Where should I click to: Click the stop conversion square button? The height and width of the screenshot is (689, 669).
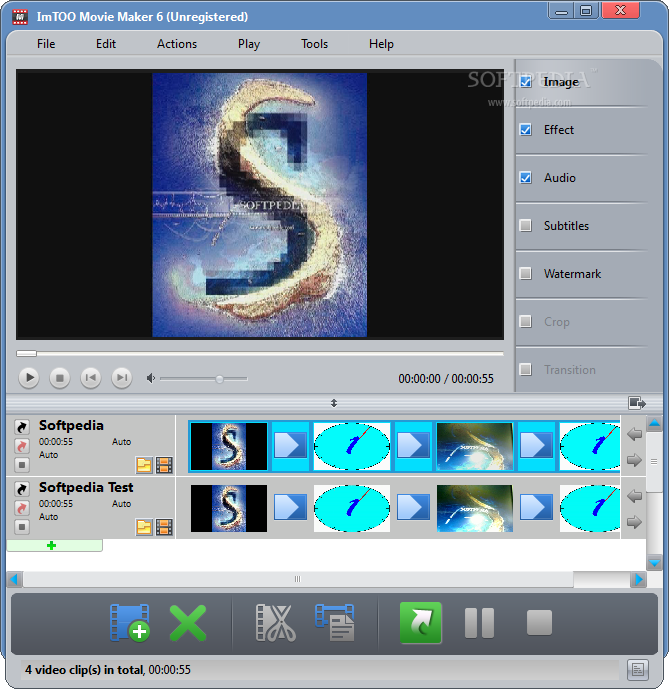point(539,623)
